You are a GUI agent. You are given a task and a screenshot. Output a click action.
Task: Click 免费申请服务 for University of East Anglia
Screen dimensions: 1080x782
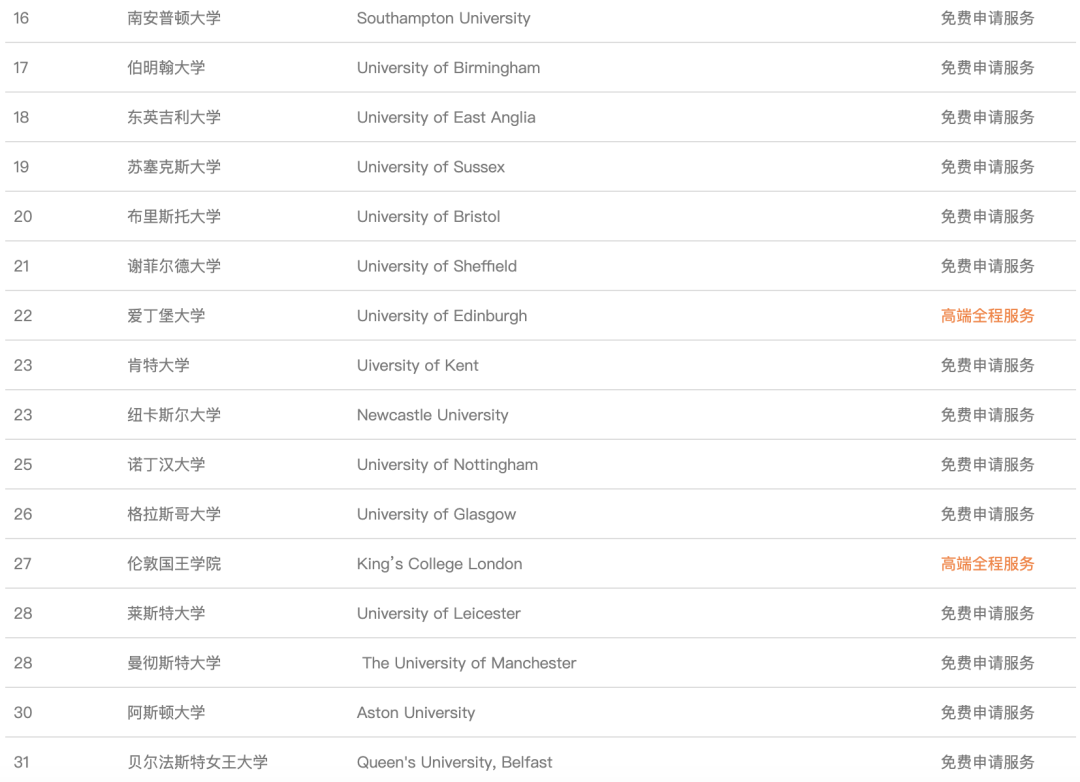(987, 117)
